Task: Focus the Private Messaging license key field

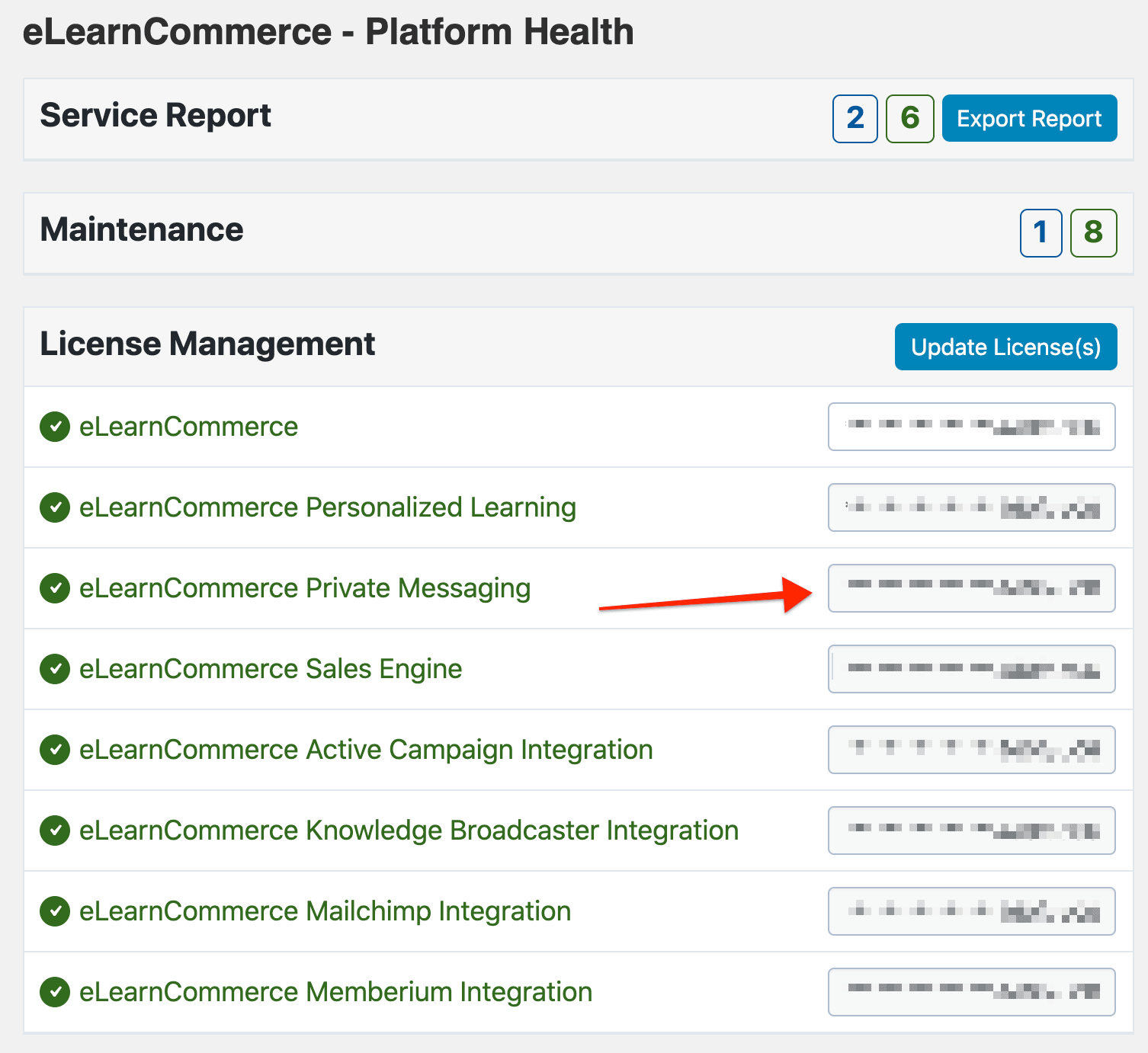Action: click(971, 588)
